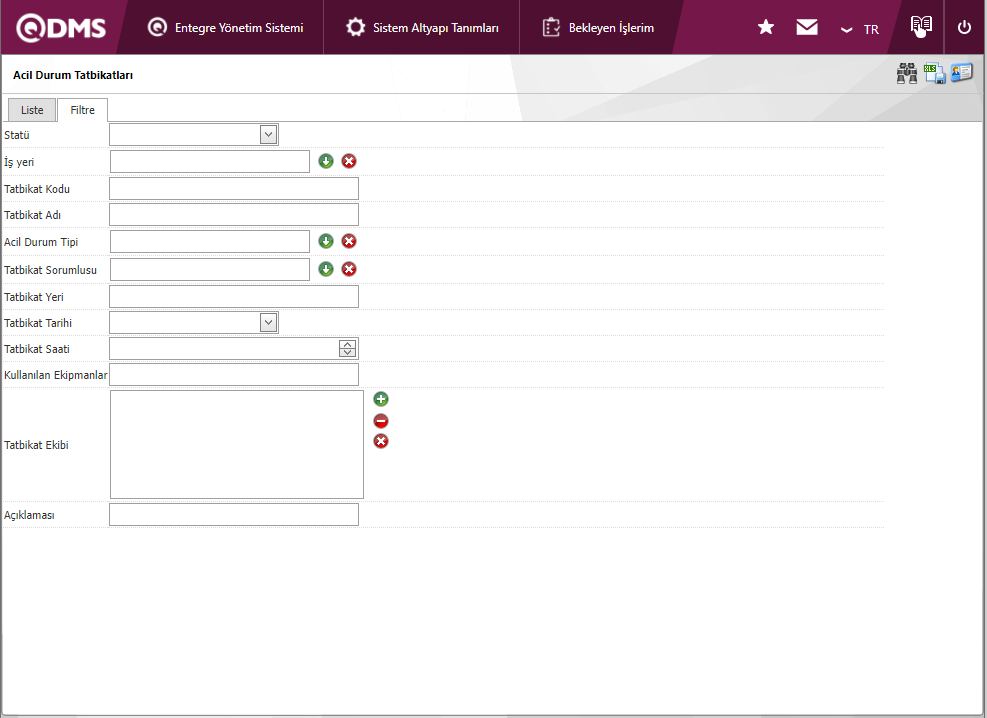987x718 pixels.
Task: Switch to the Liste tab
Action: (x=32, y=110)
